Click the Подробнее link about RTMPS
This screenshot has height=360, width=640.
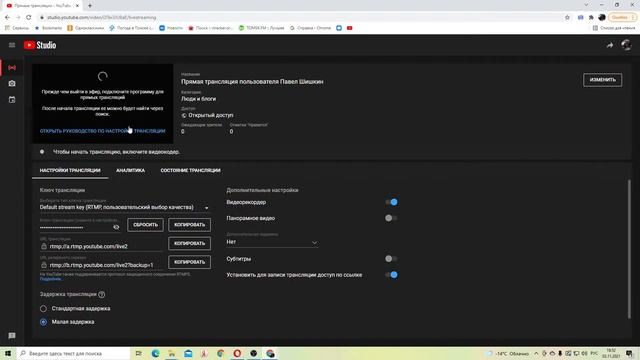click(x=50, y=279)
